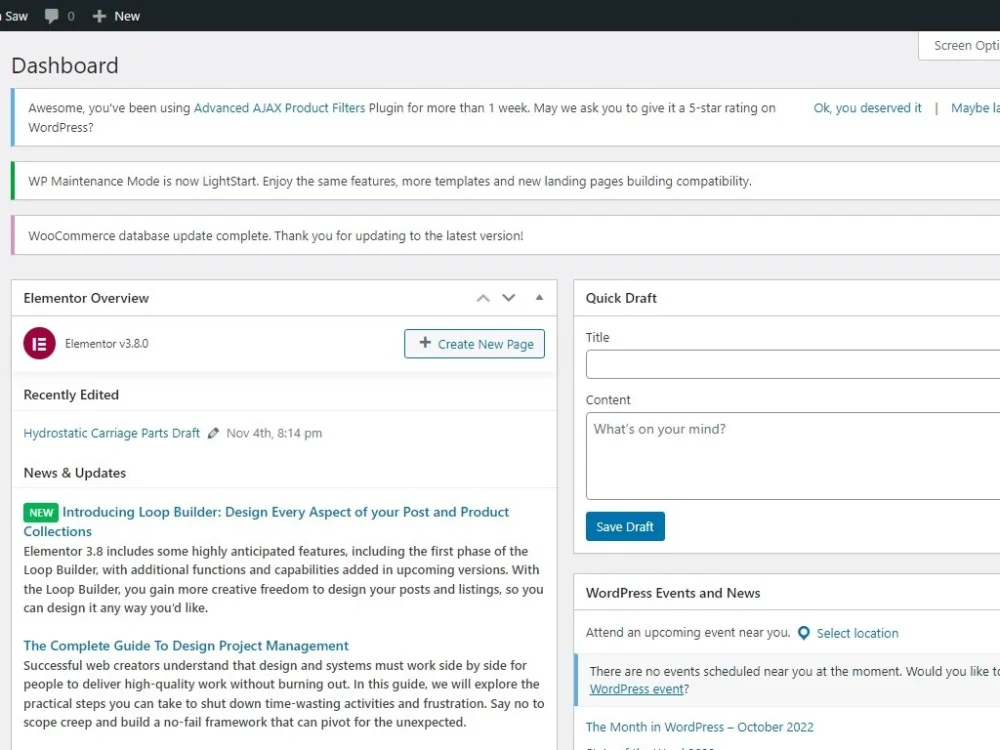1000x750 pixels.
Task: Open the Saw site menu item
Action: 14,16
